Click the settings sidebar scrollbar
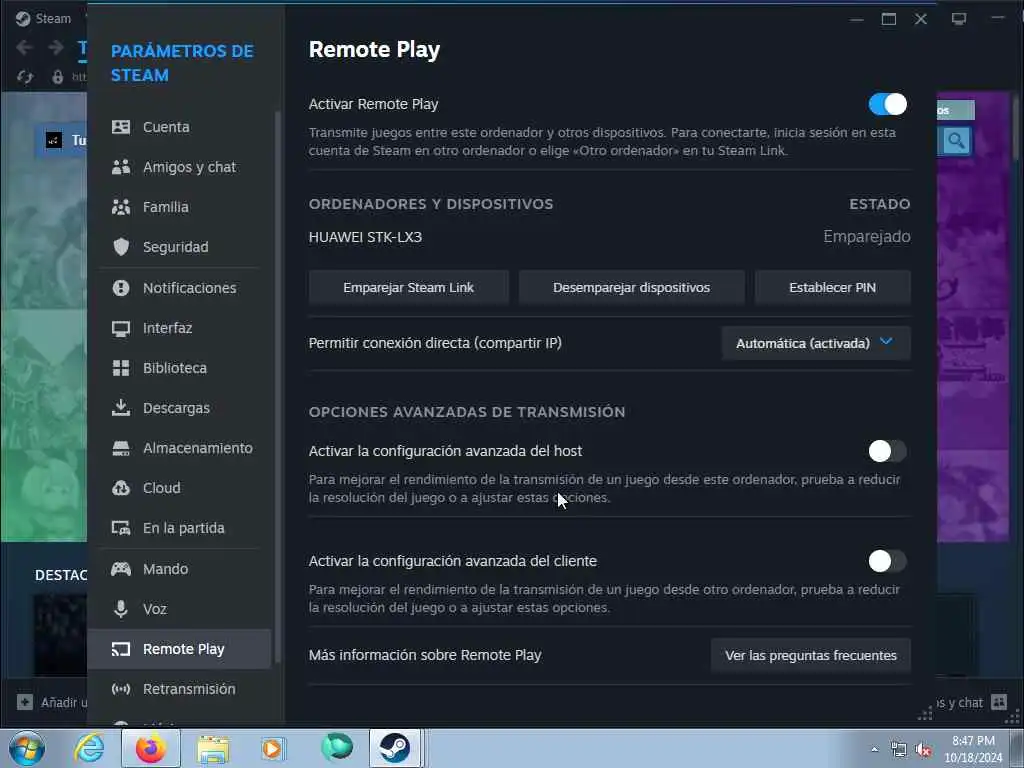This screenshot has width=1024, height=768. [x=278, y=387]
